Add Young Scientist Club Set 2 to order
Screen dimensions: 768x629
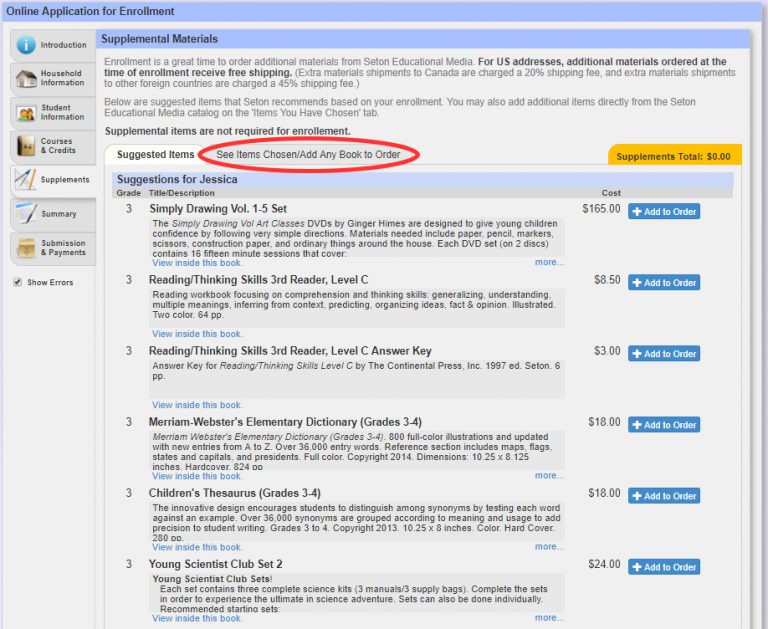point(664,567)
